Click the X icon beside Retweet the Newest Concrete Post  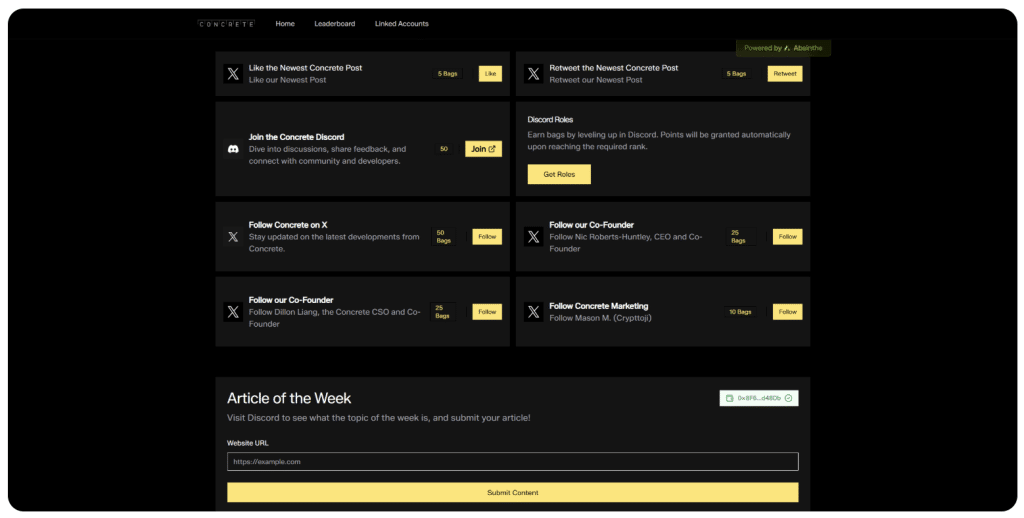pos(534,74)
